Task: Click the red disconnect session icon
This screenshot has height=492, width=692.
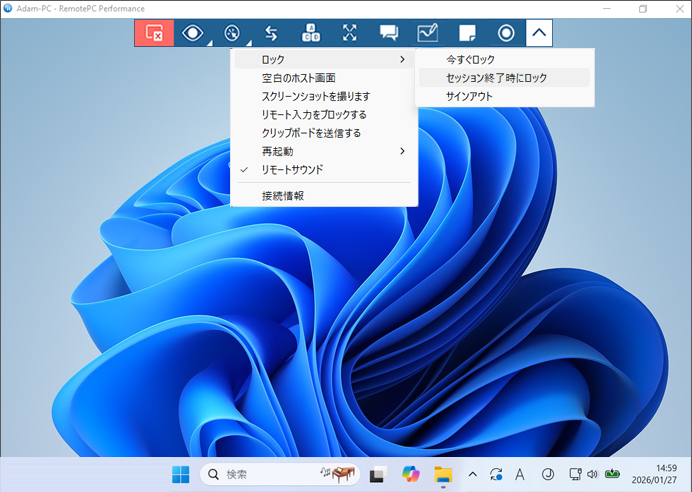Action: point(154,33)
